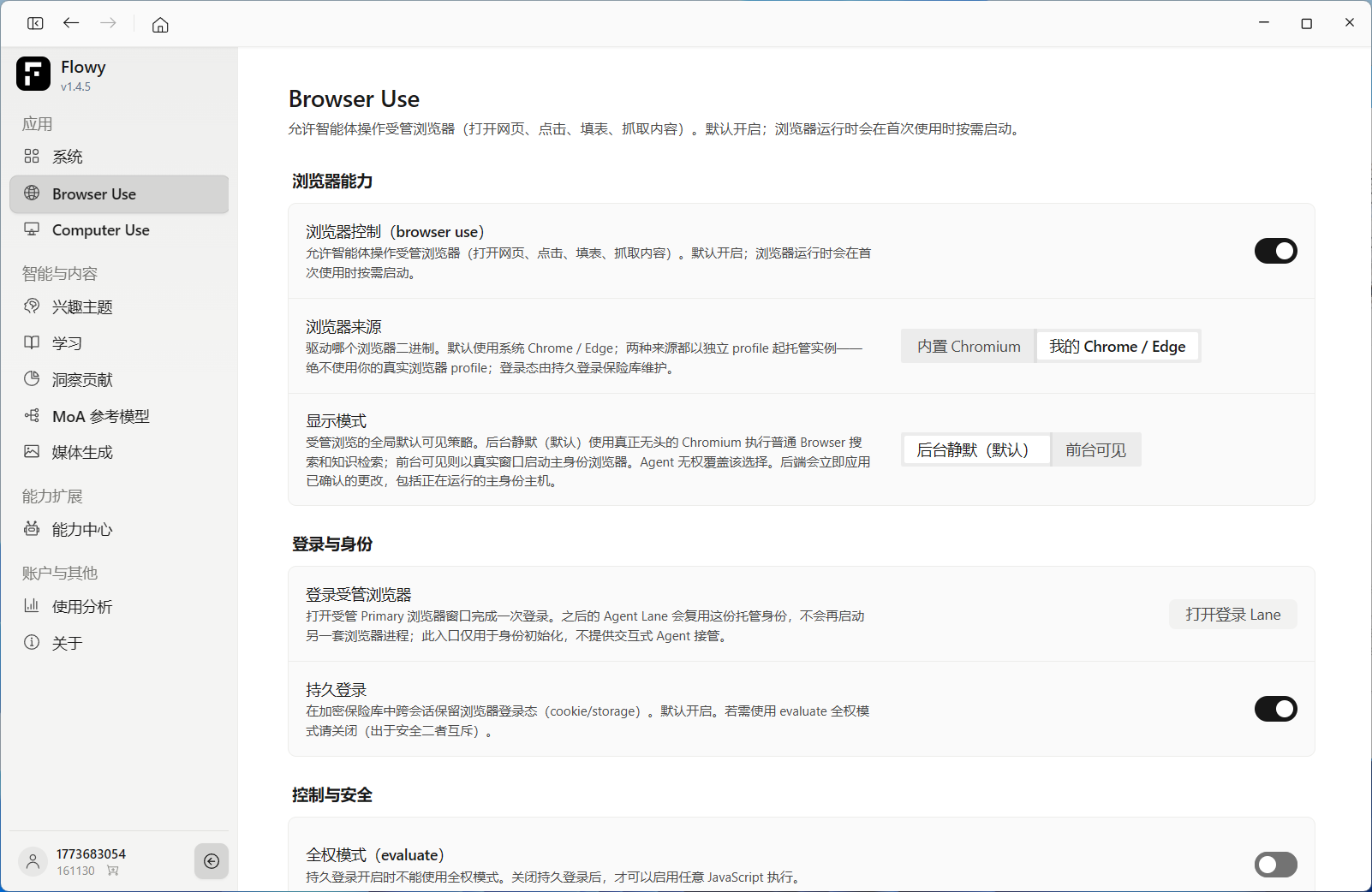
Task: Click the book icon beside 学习
Action: coord(32,342)
